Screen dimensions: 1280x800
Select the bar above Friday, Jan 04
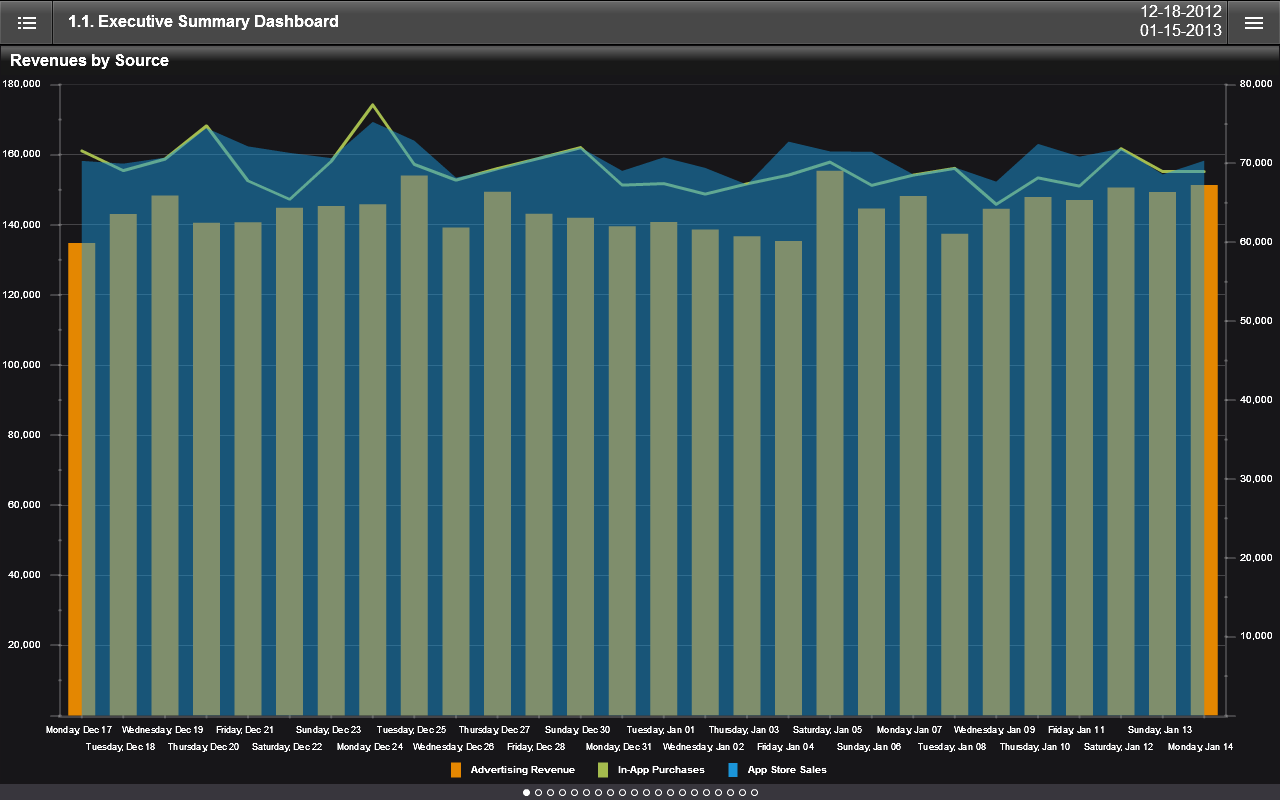(788, 478)
